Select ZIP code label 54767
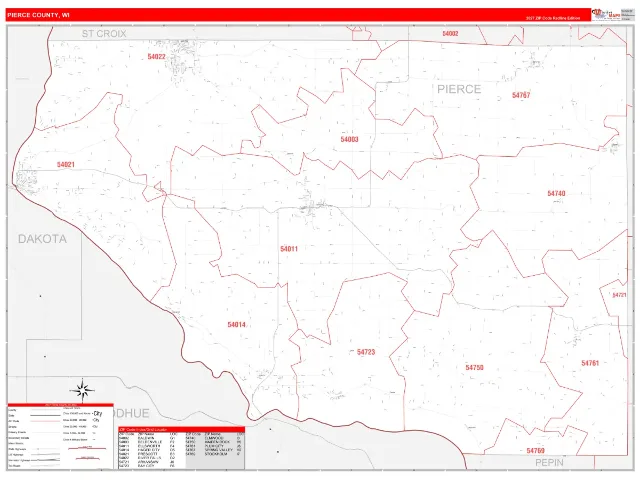Screen dimensions: 640x480 point(521,95)
